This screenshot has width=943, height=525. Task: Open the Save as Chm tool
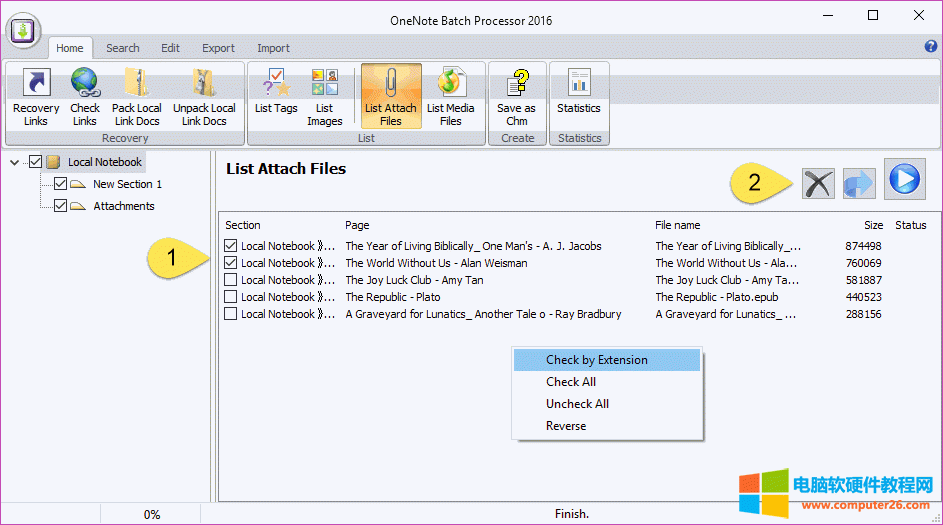[516, 97]
